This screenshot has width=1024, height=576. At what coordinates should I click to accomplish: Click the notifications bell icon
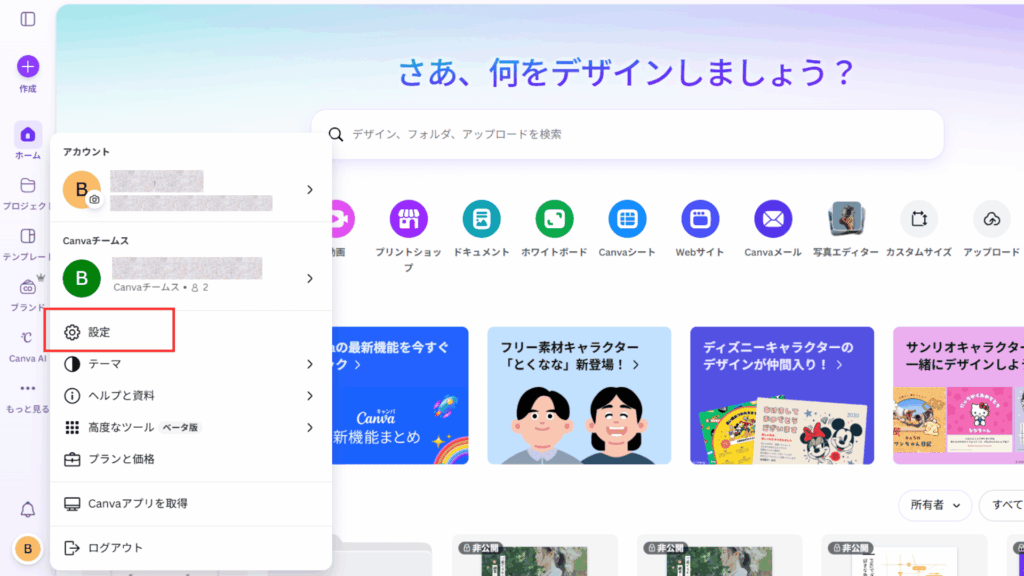28,510
